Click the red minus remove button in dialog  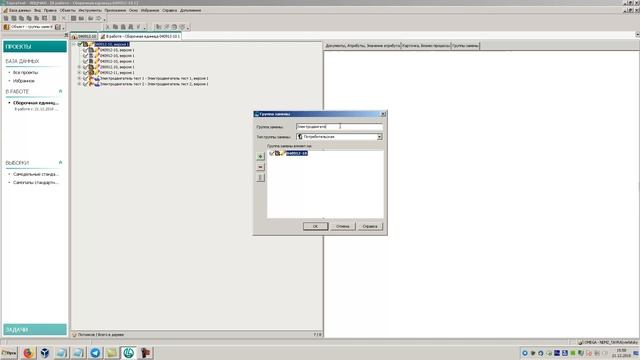point(260,167)
